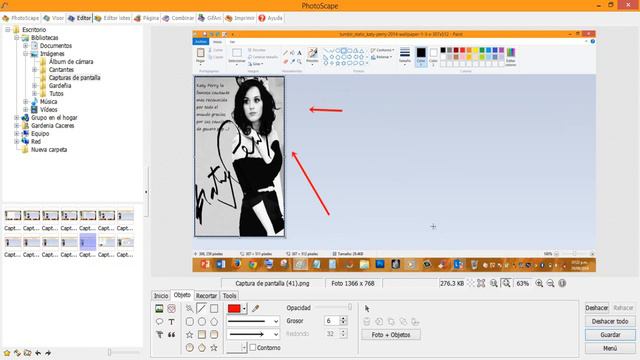Switch to the Inicio tab
Image resolution: width=640 pixels, height=360 pixels.
160,296
